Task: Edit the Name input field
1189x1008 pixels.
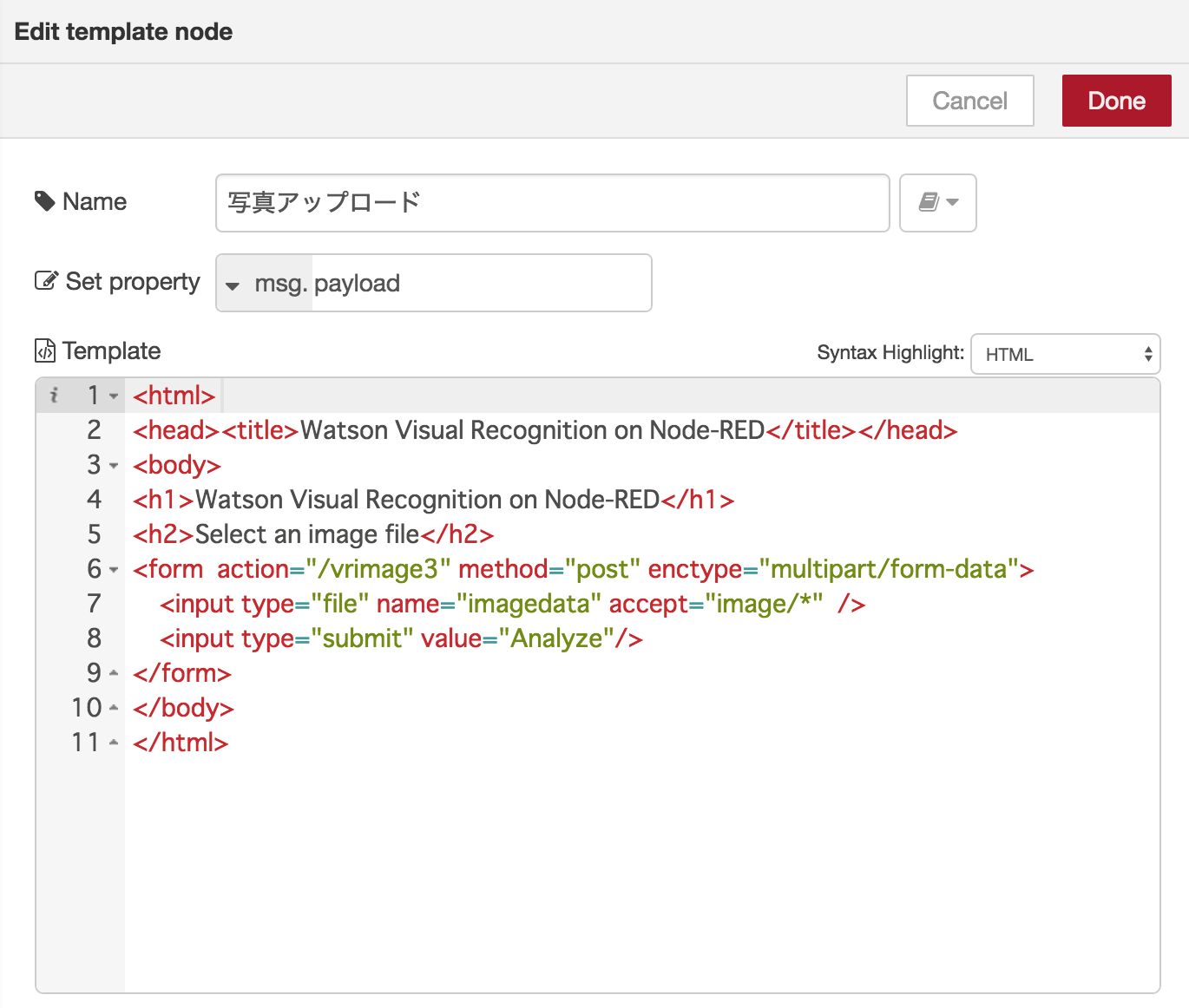Action: click(x=553, y=203)
